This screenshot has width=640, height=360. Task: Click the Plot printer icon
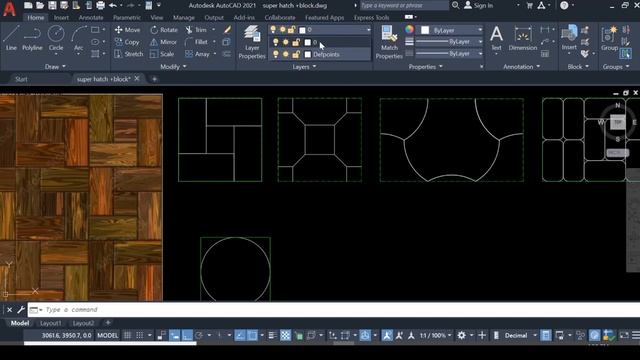[x=100, y=5]
